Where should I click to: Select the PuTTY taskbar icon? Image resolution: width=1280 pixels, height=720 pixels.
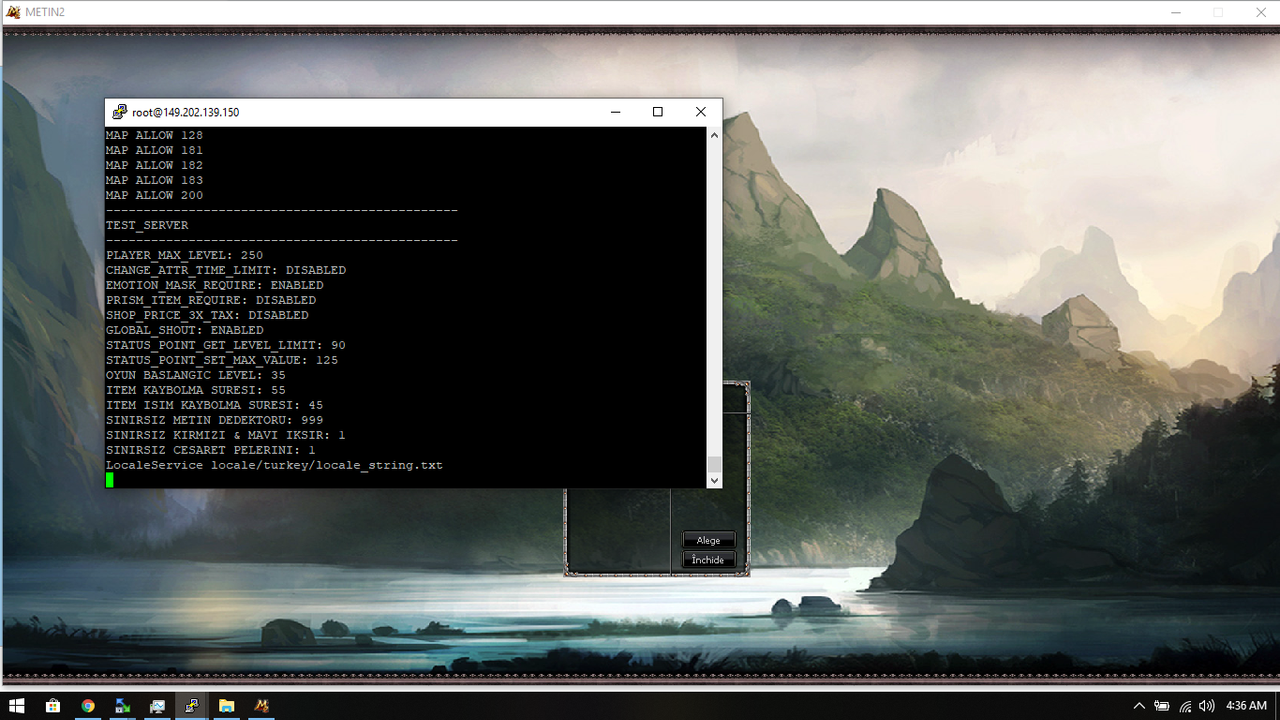click(192, 705)
